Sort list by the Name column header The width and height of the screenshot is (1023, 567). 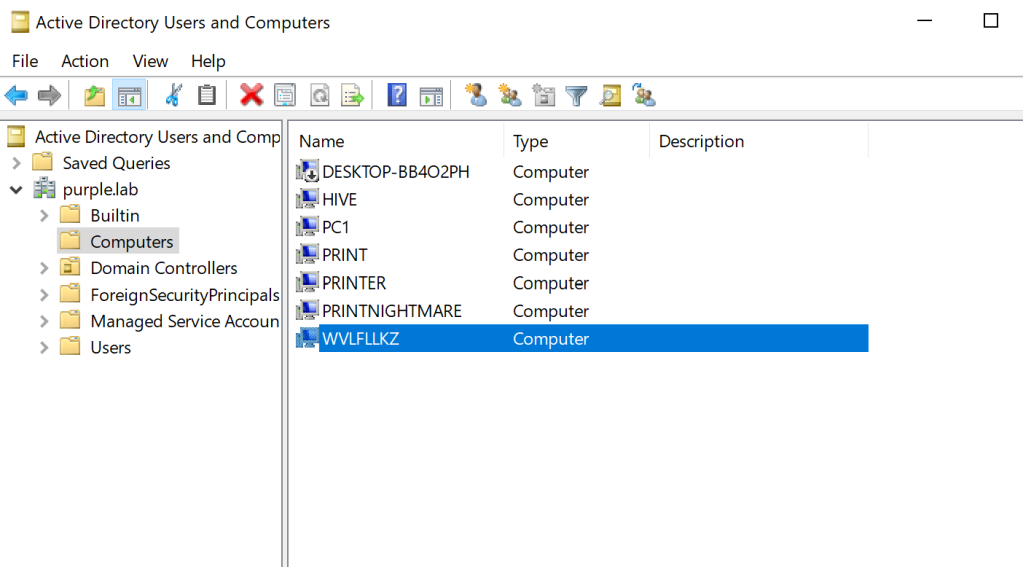[x=321, y=142]
